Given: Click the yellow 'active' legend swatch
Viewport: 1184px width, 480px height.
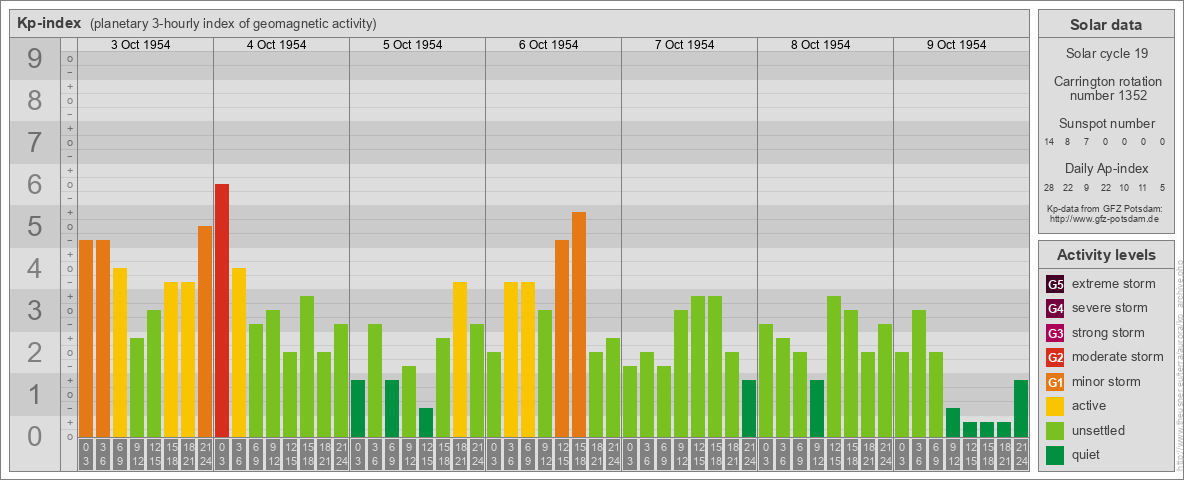Looking at the screenshot, I should pyautogui.click(x=1055, y=406).
